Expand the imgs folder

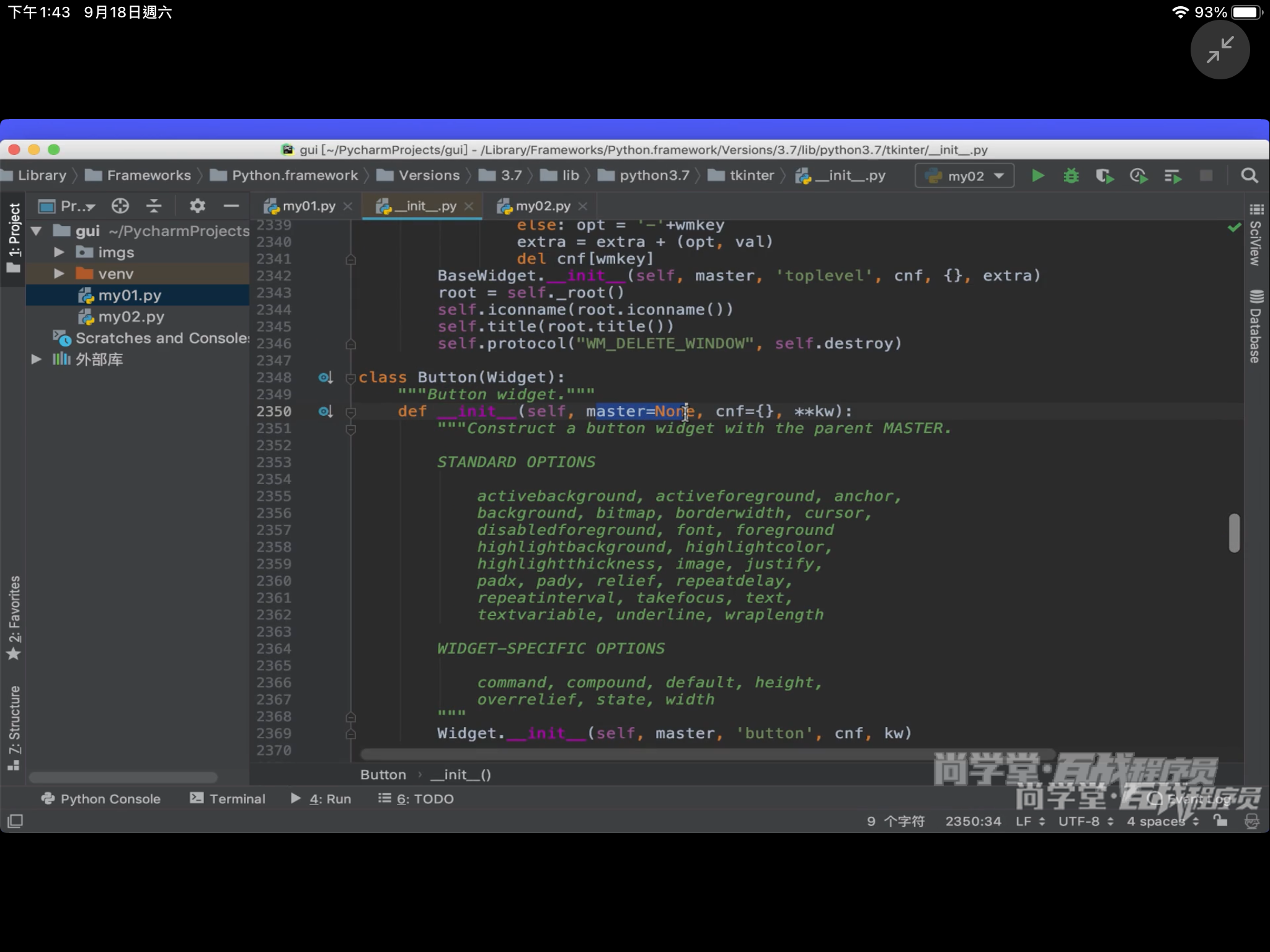pyautogui.click(x=59, y=252)
